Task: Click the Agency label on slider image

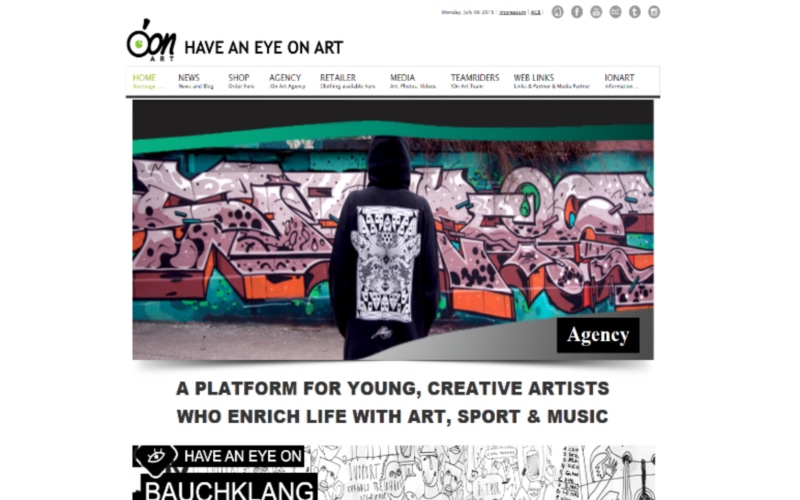Action: pyautogui.click(x=598, y=335)
